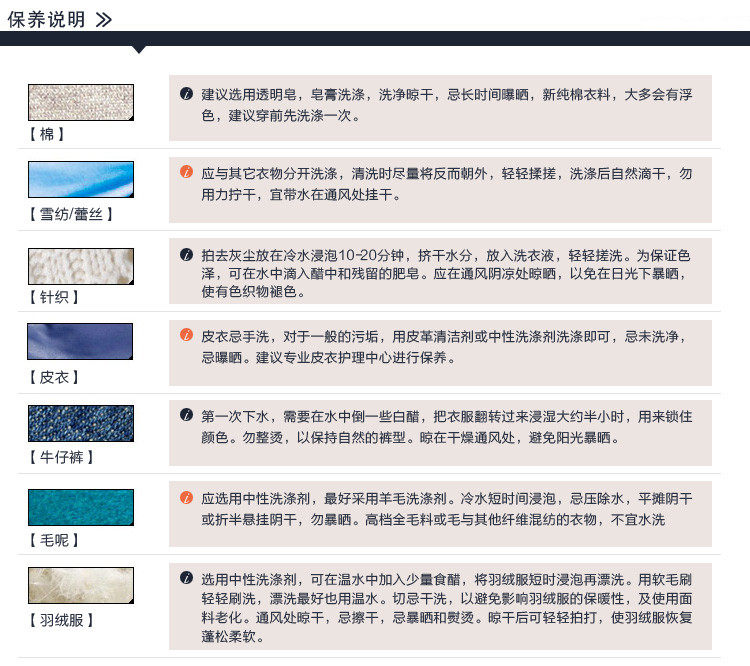Select the white knit fabric thumbnail
The image size is (750, 666).
80,266
